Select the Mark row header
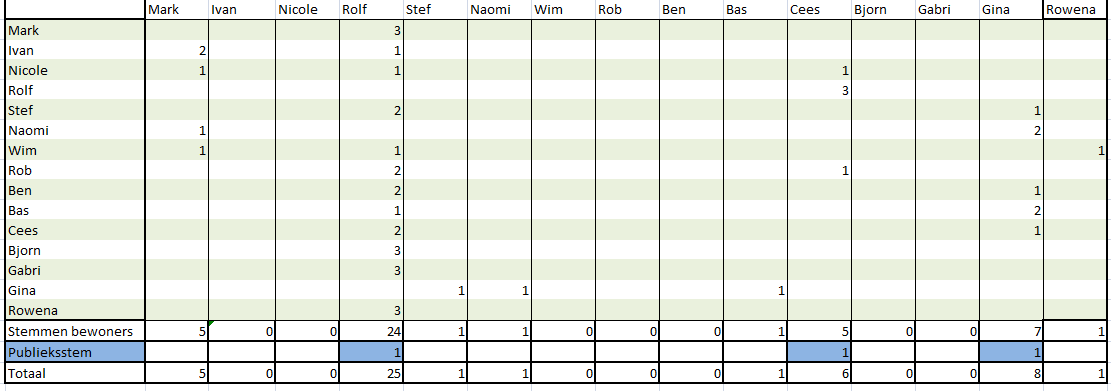This screenshot has width=1111, height=391. point(74,30)
